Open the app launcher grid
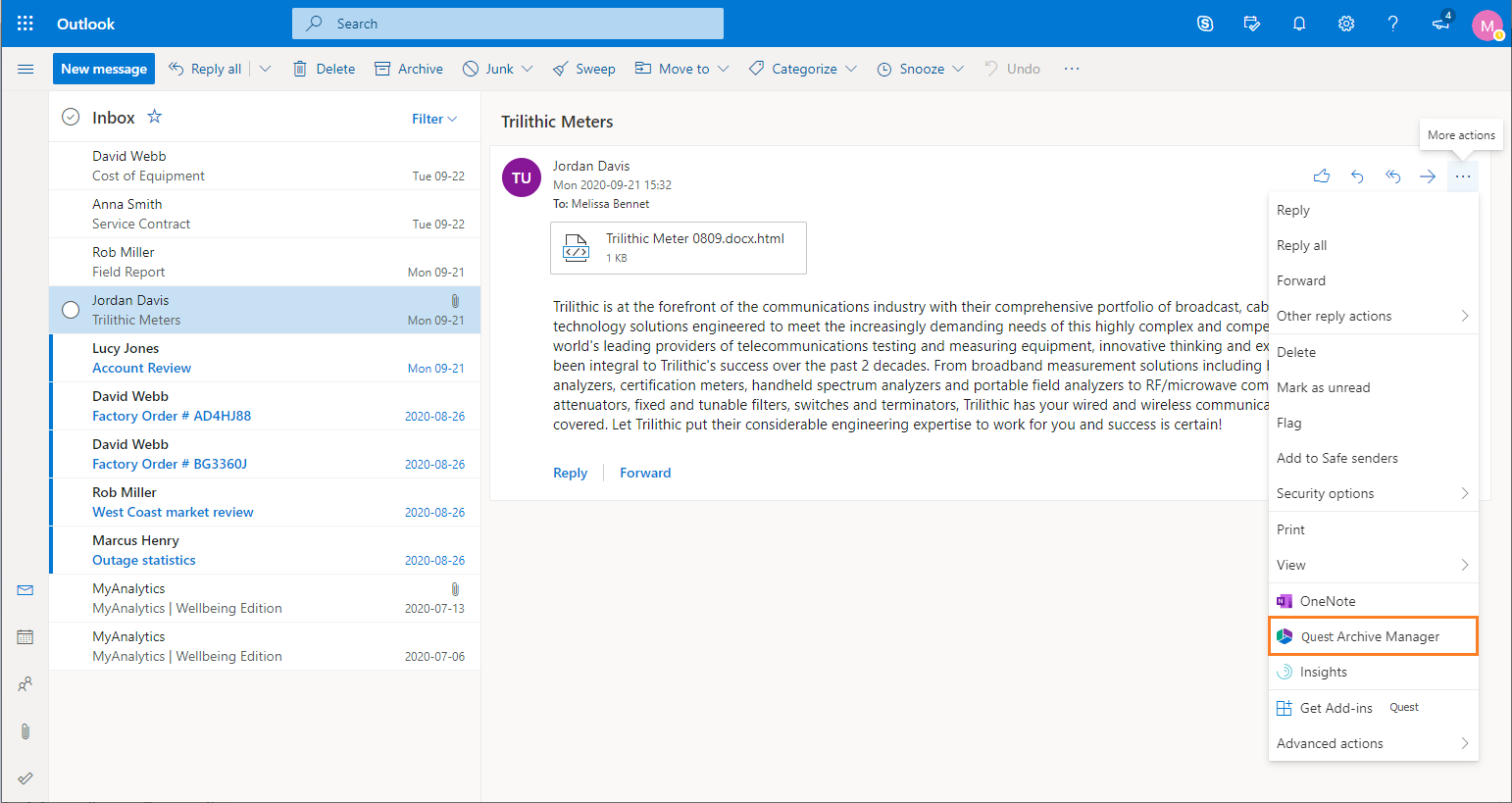This screenshot has width=1512, height=803. pyautogui.click(x=25, y=24)
